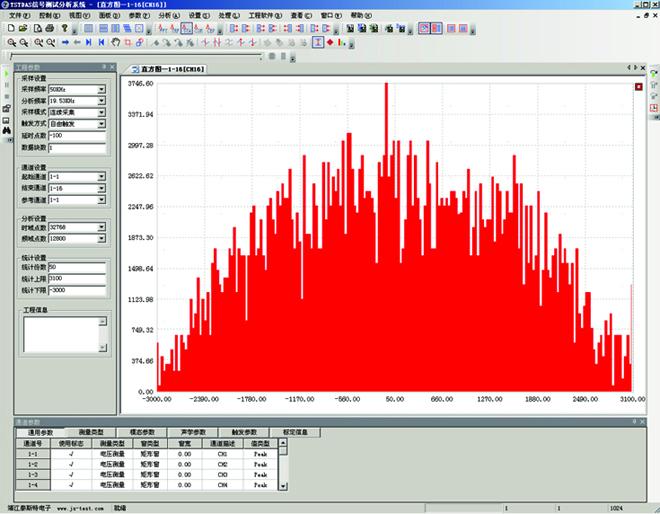Image resolution: width=660 pixels, height=514 pixels.
Task: Open the 时域点数 time-domain points dropdown
Action: (101, 227)
